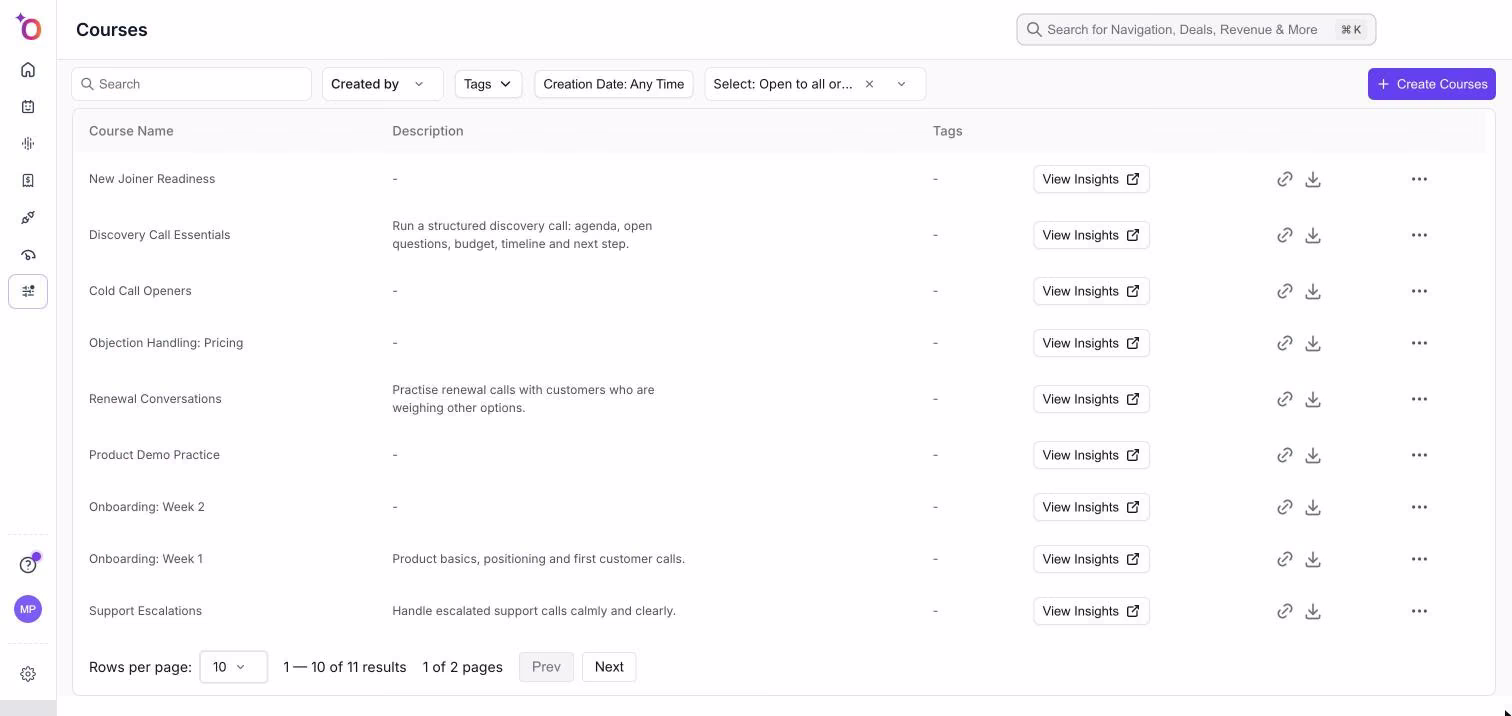Download Support Escalations course
The width and height of the screenshot is (1512, 716).
point(1313,611)
